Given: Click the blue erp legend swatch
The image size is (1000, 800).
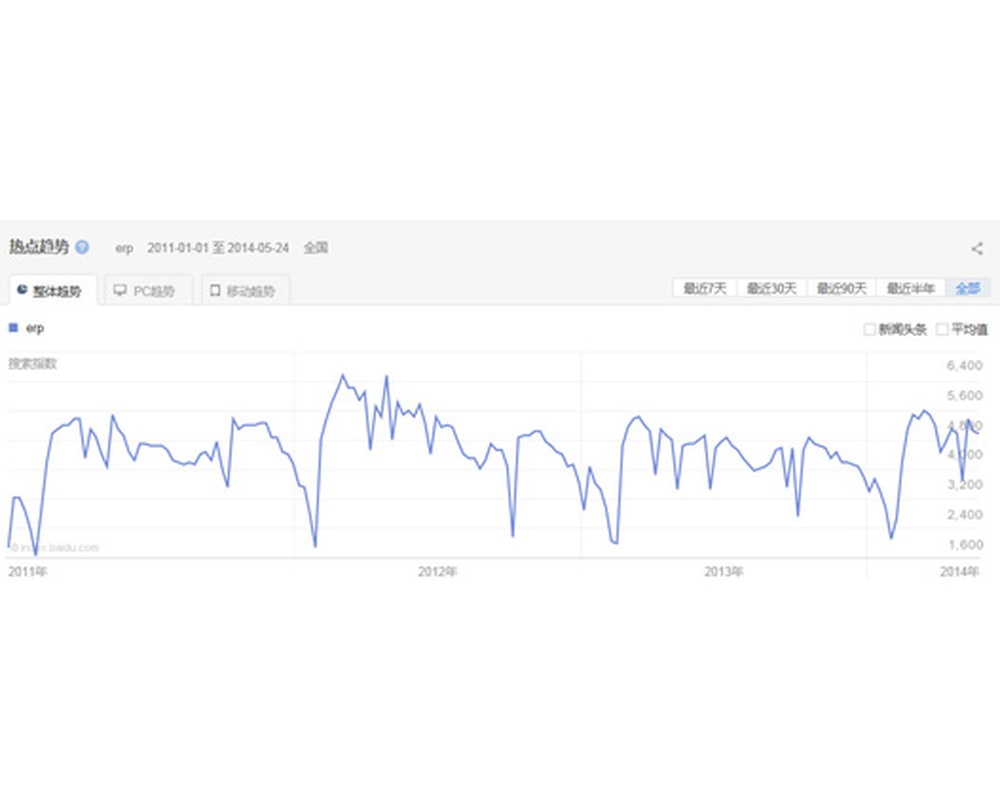Looking at the screenshot, I should pyautogui.click(x=13, y=328).
